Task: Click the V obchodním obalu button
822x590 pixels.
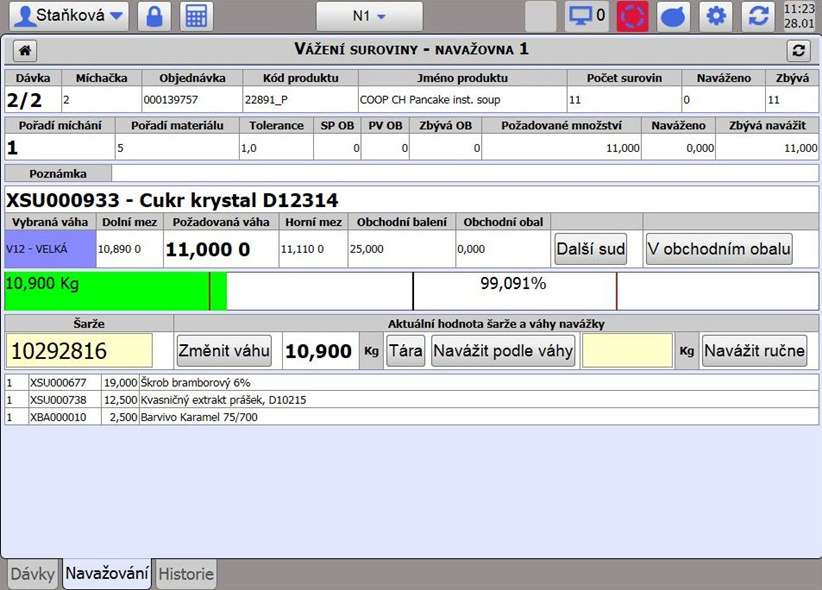Action: 719,249
